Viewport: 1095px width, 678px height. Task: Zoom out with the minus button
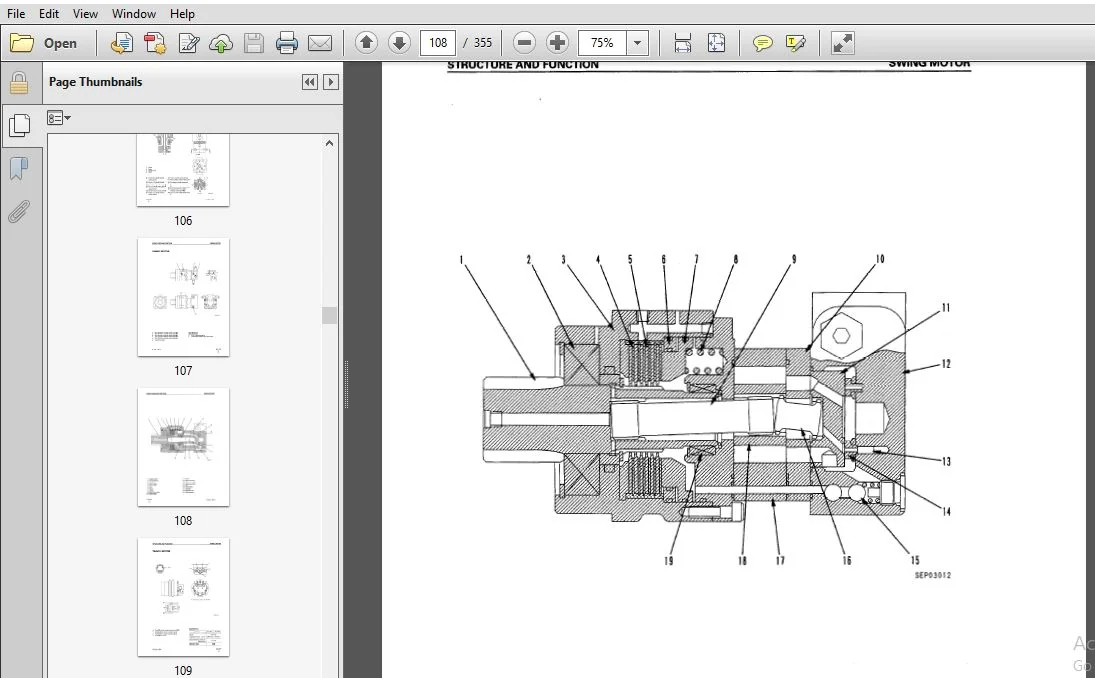click(x=524, y=43)
